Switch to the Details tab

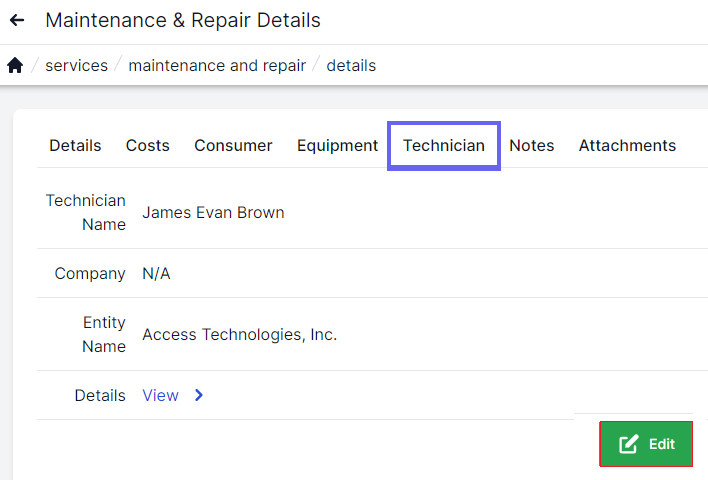click(75, 145)
